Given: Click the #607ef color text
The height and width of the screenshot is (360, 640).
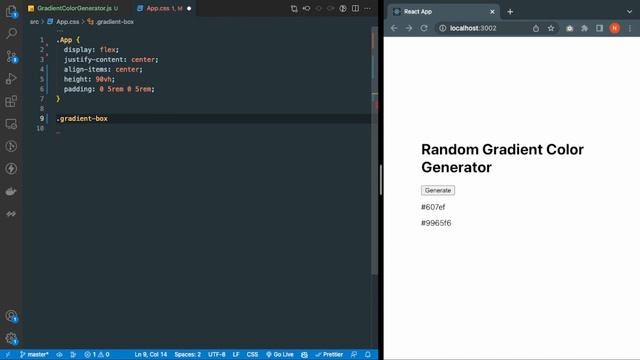Looking at the screenshot, I should point(433,207).
